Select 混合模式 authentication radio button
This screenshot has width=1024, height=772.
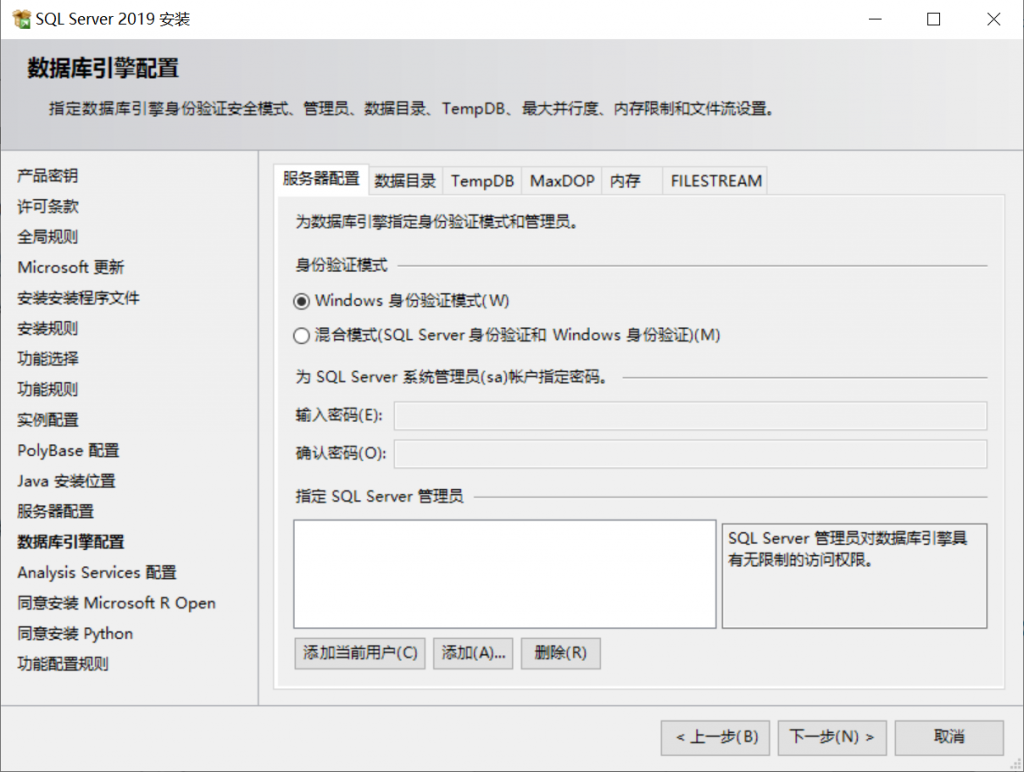tap(302, 336)
